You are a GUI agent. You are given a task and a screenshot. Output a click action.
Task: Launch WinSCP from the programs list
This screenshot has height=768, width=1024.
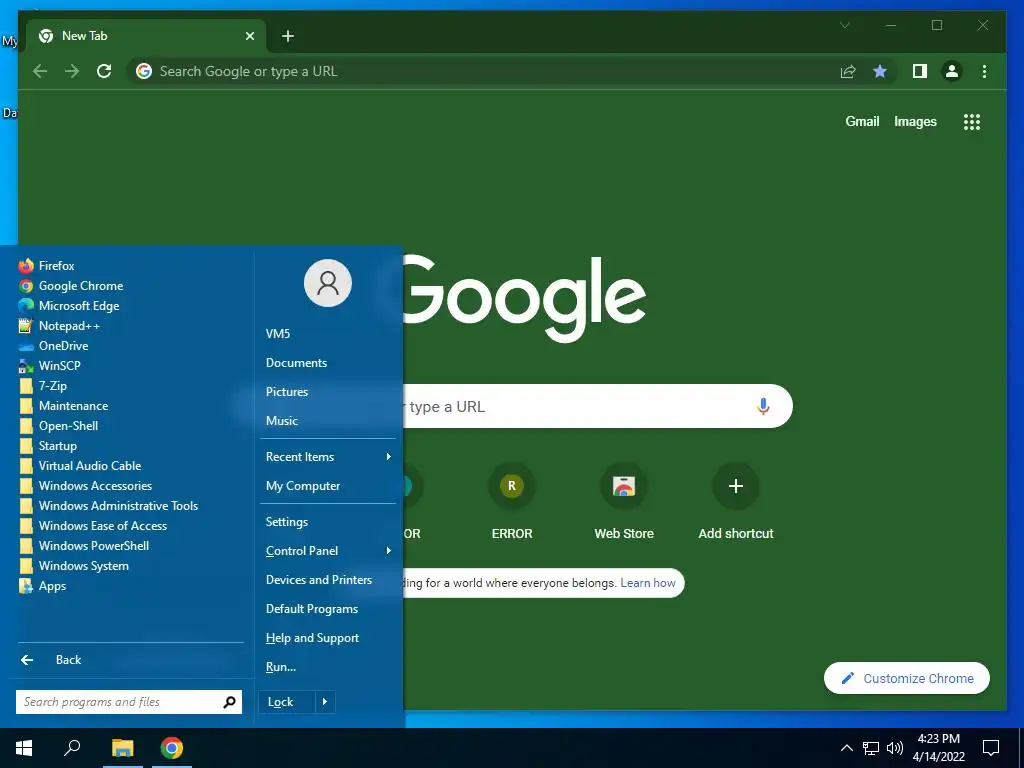50,366
